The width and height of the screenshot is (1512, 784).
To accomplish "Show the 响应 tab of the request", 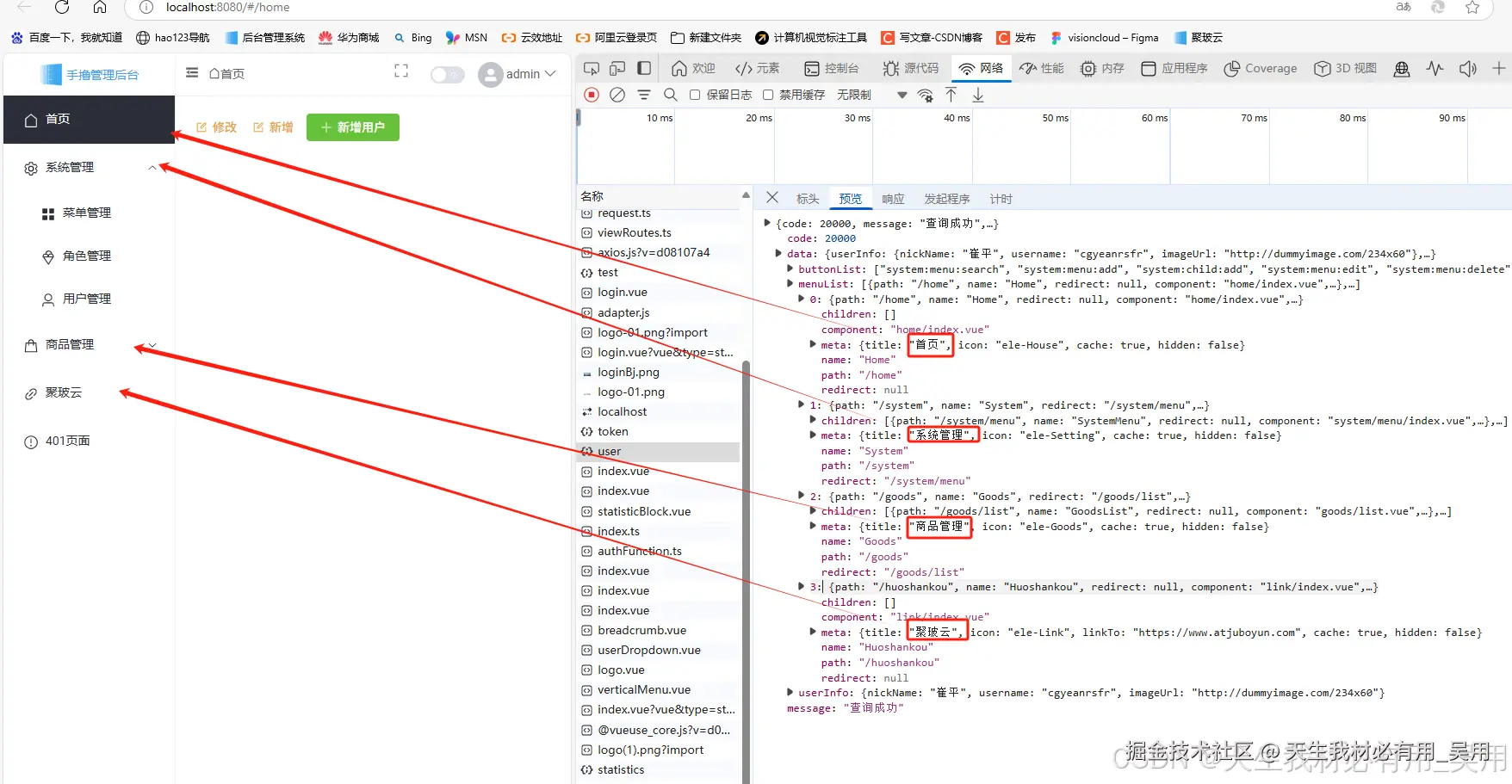I will pyautogui.click(x=893, y=199).
